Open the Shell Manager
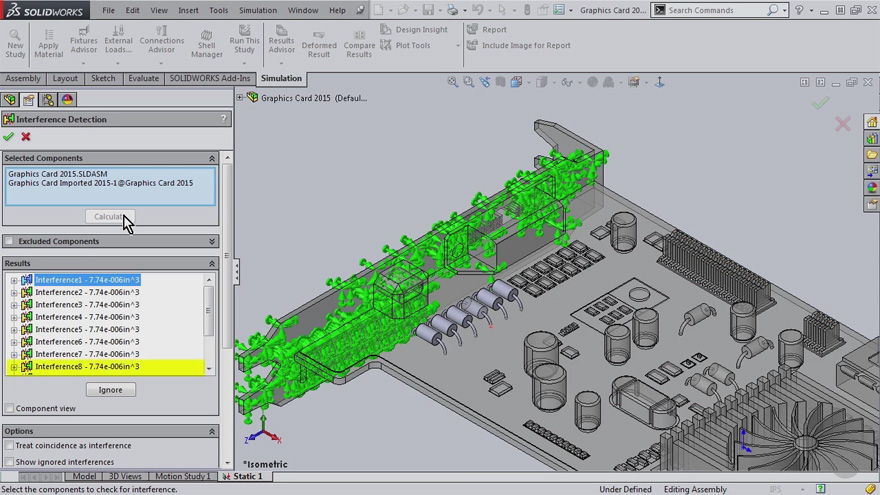Image resolution: width=880 pixels, height=495 pixels. pyautogui.click(x=207, y=43)
